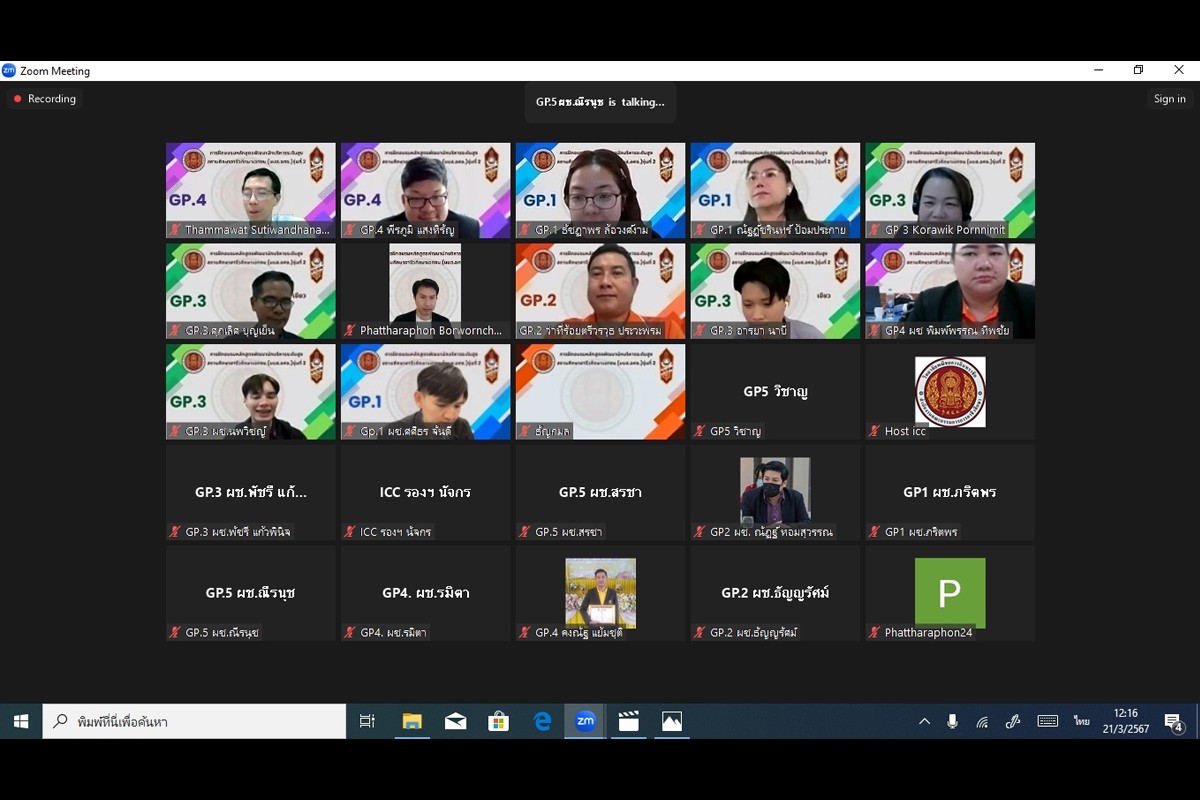The width and height of the screenshot is (1200, 800).
Task: Select GP.2 orange-shirt participant video tile
Action: (x=600, y=290)
